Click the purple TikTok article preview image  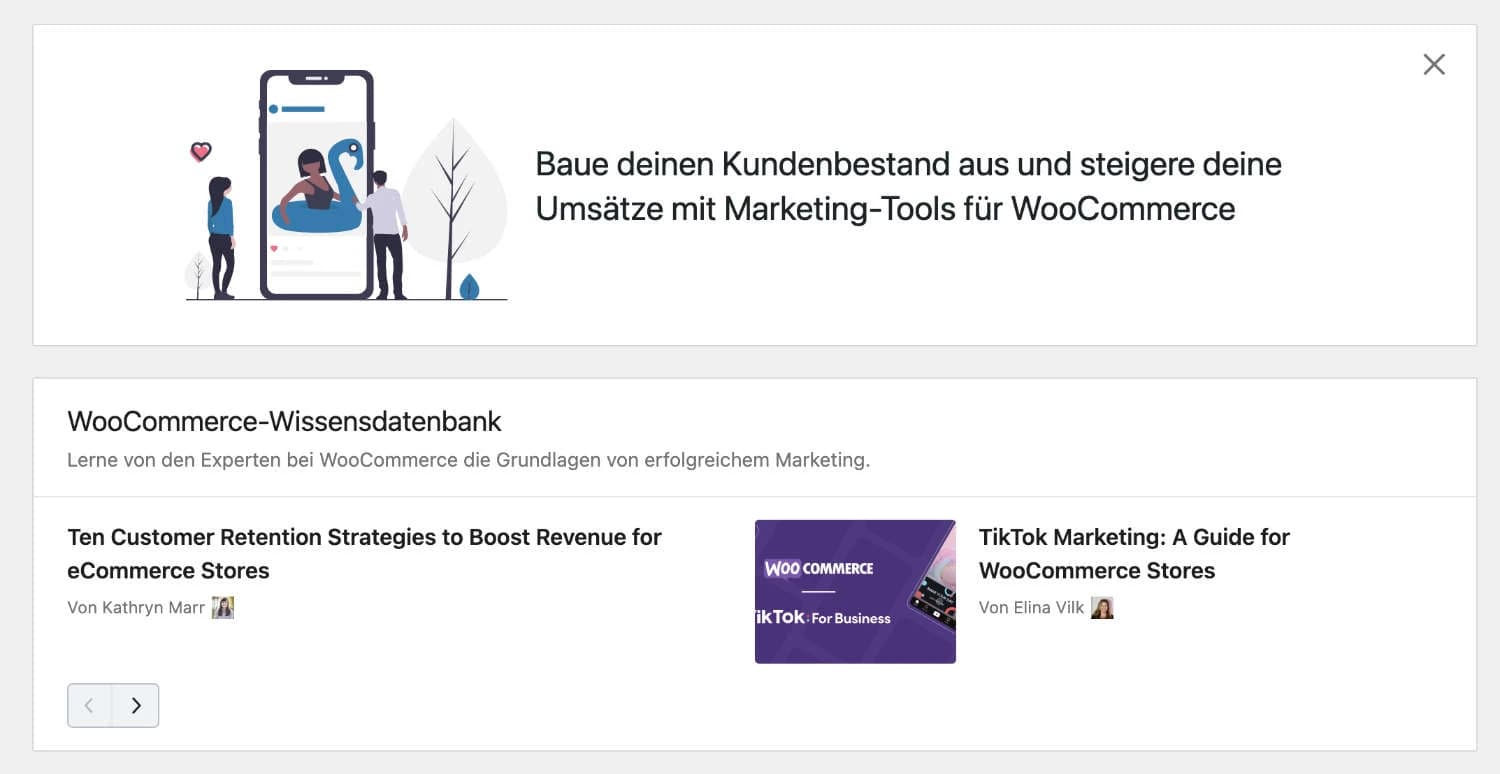855,590
